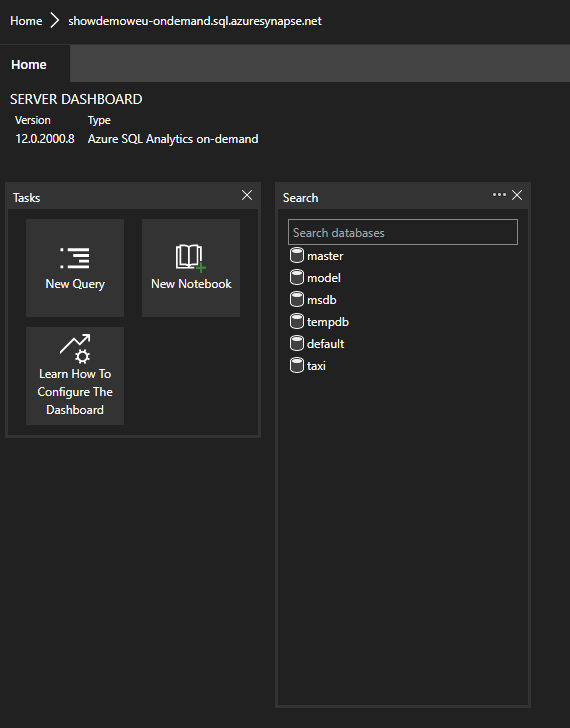Image resolution: width=570 pixels, height=728 pixels.
Task: Focus the Search databases input field
Action: [403, 232]
